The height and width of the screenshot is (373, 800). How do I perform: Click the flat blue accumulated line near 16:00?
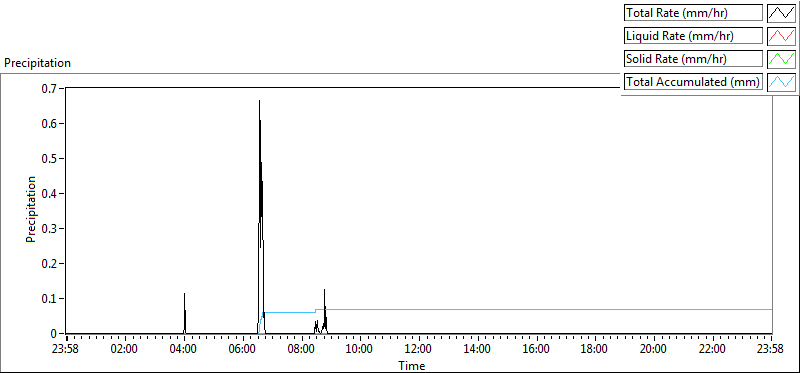pyautogui.click(x=536, y=309)
